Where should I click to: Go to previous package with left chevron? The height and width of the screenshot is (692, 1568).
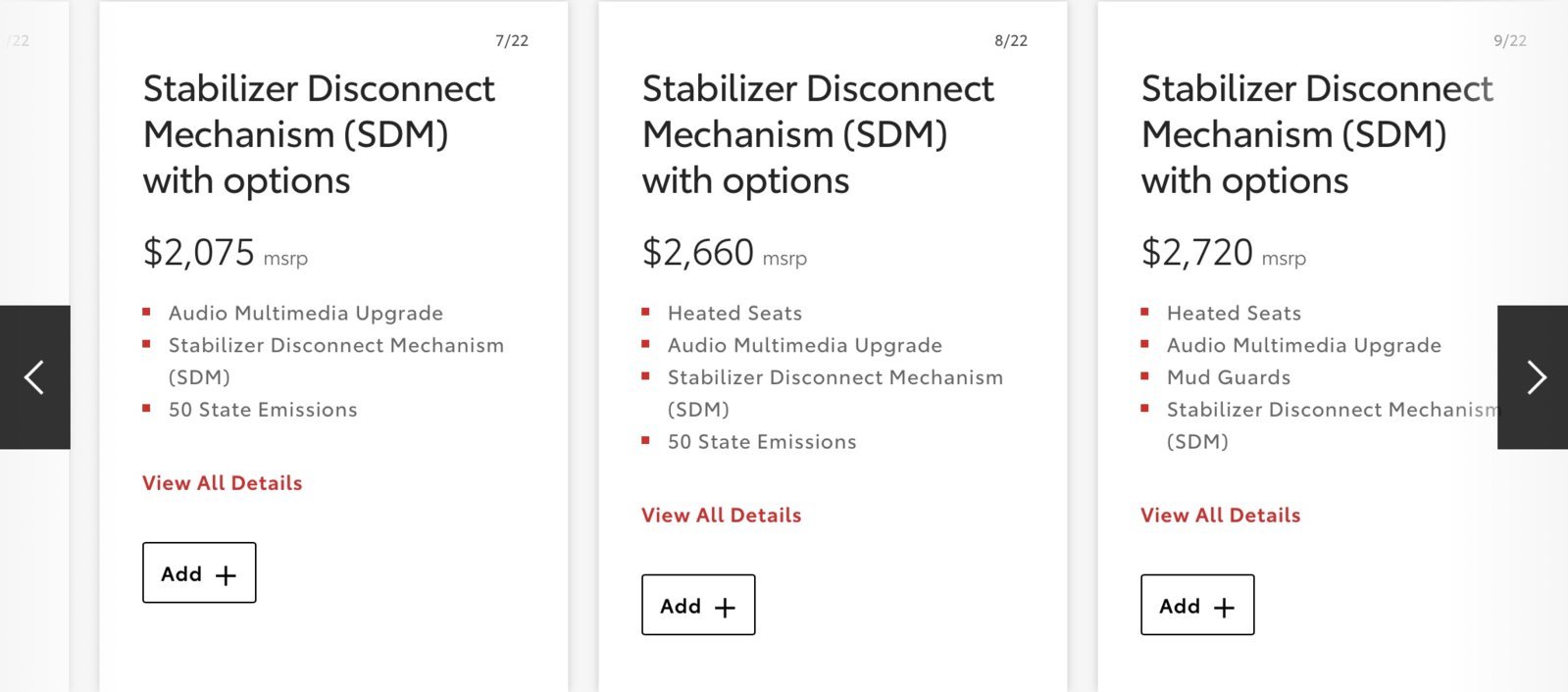coord(34,377)
